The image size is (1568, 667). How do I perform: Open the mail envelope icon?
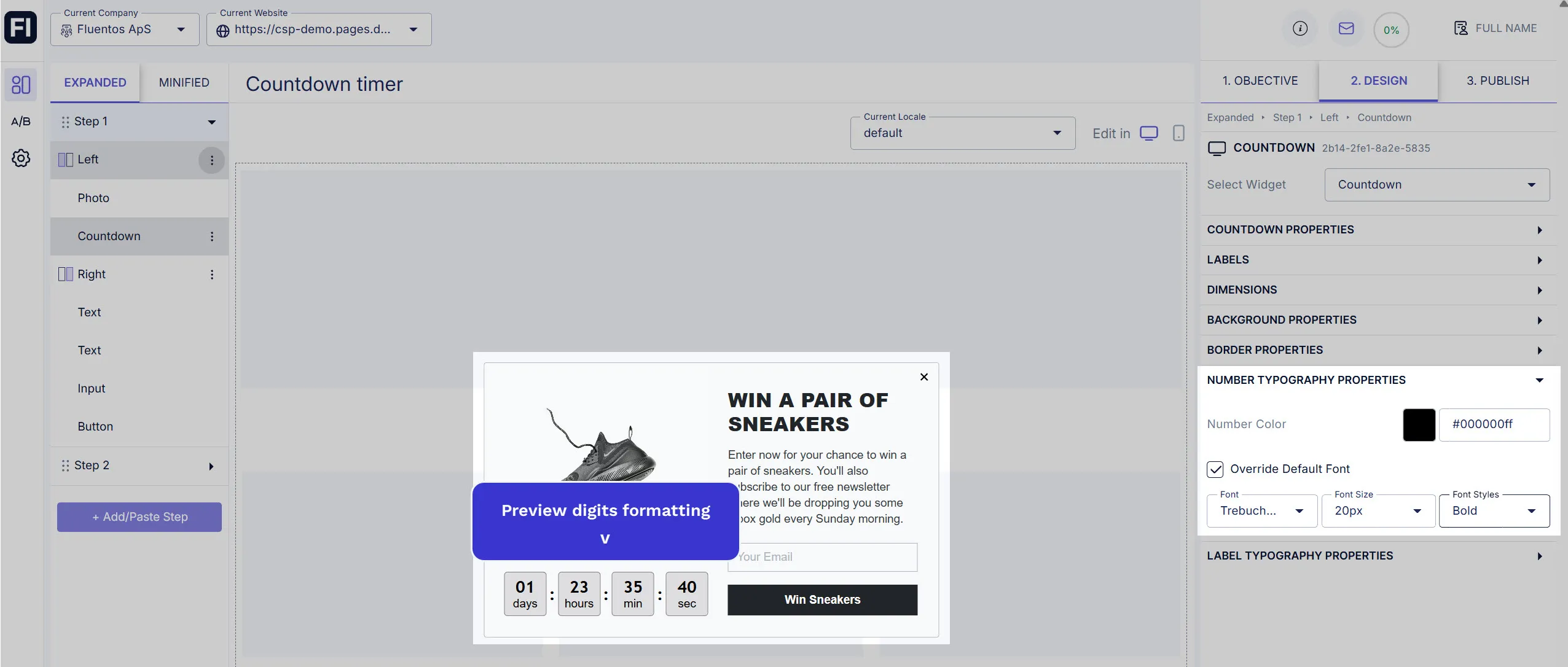click(x=1346, y=28)
